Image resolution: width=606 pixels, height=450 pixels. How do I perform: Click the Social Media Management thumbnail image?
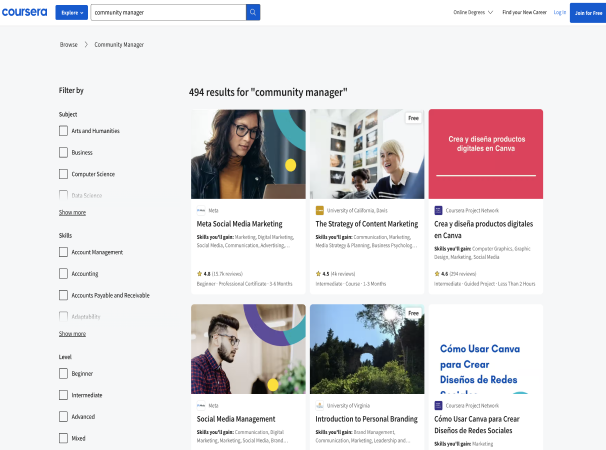click(248, 349)
